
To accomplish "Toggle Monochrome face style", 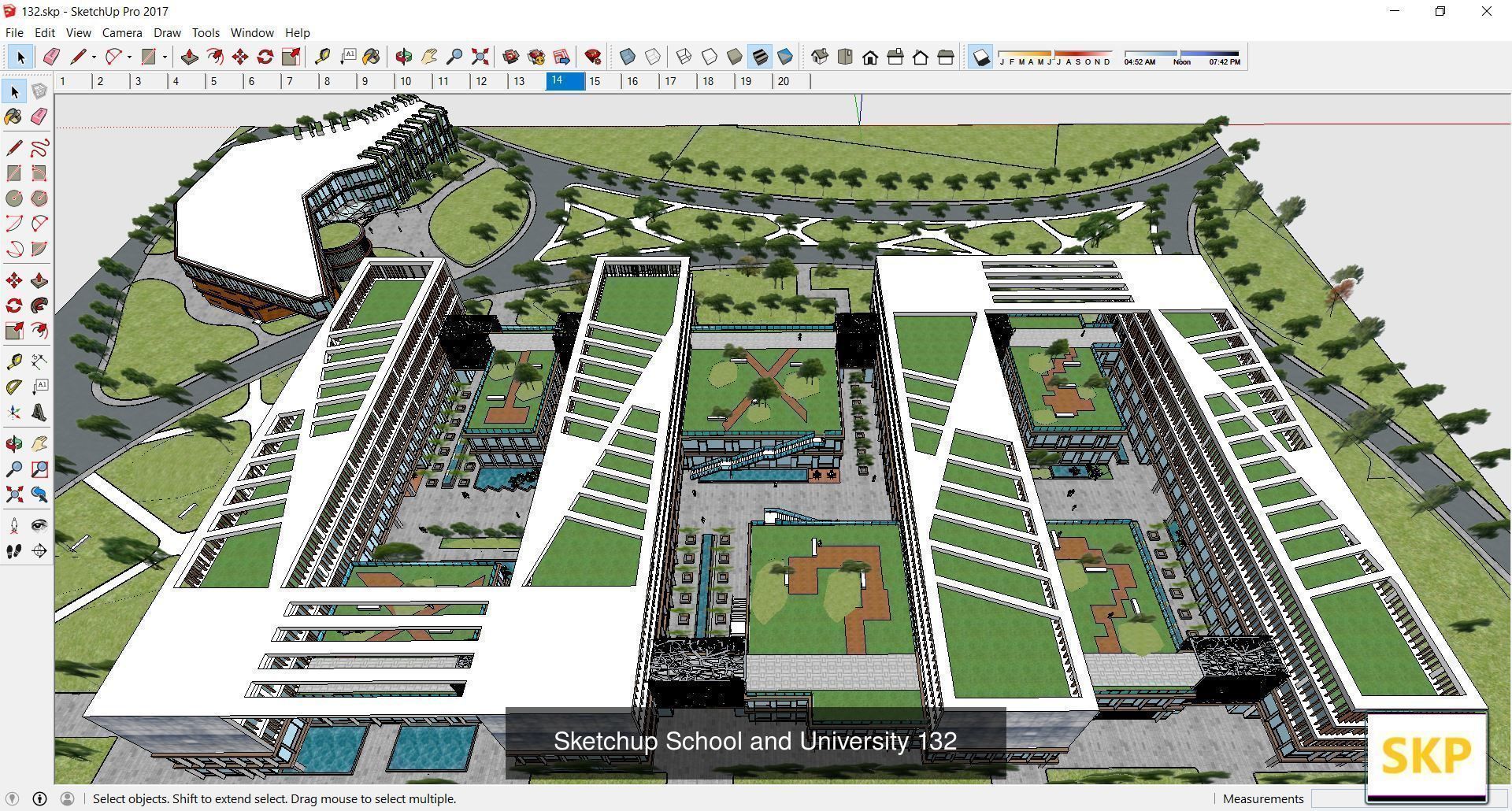I will tap(786, 56).
